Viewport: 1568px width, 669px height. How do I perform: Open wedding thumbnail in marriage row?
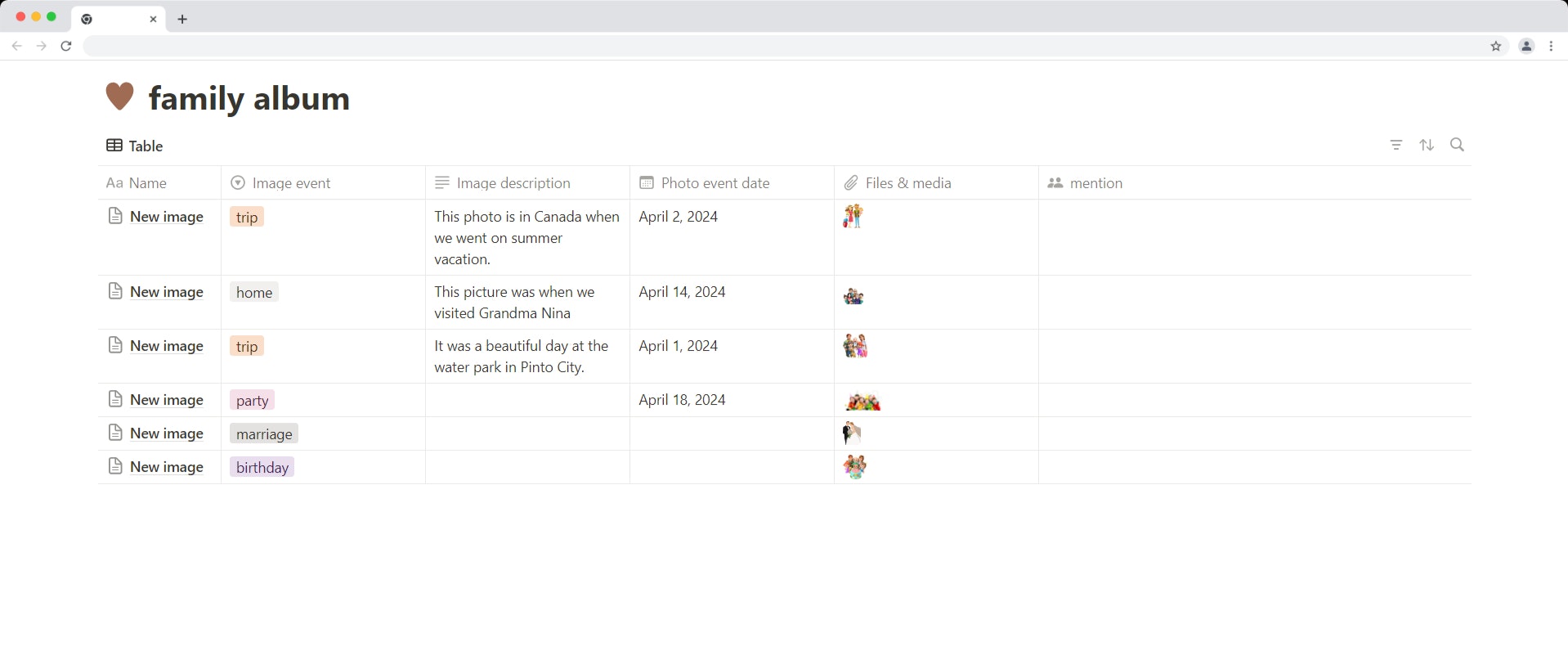click(x=852, y=433)
